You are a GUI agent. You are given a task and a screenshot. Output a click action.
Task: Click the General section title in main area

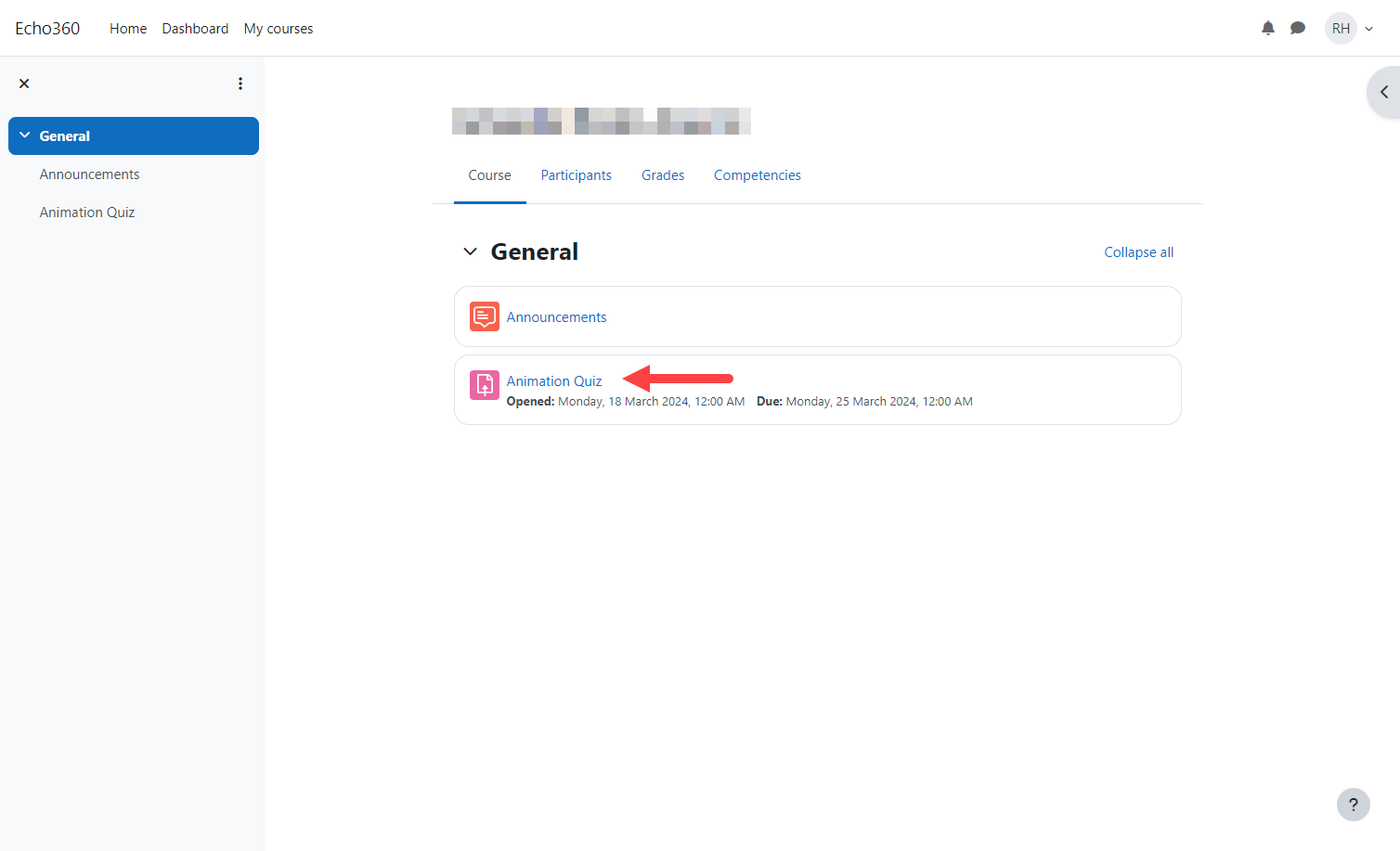click(x=535, y=251)
